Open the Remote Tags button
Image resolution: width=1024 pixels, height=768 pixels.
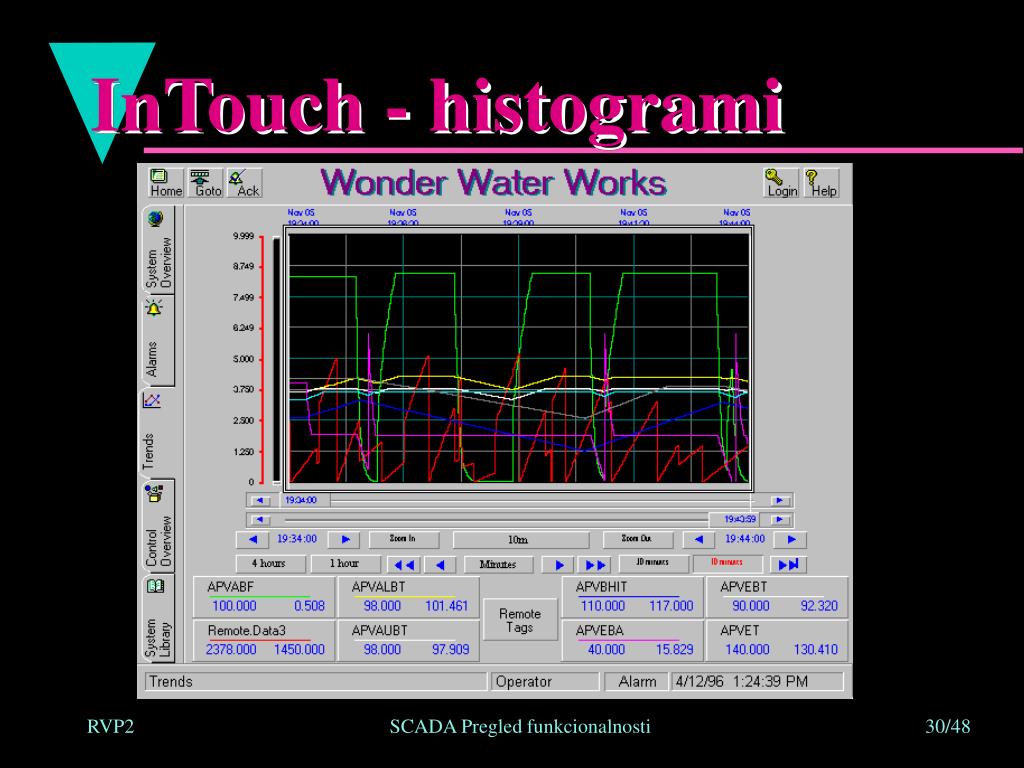coord(520,620)
